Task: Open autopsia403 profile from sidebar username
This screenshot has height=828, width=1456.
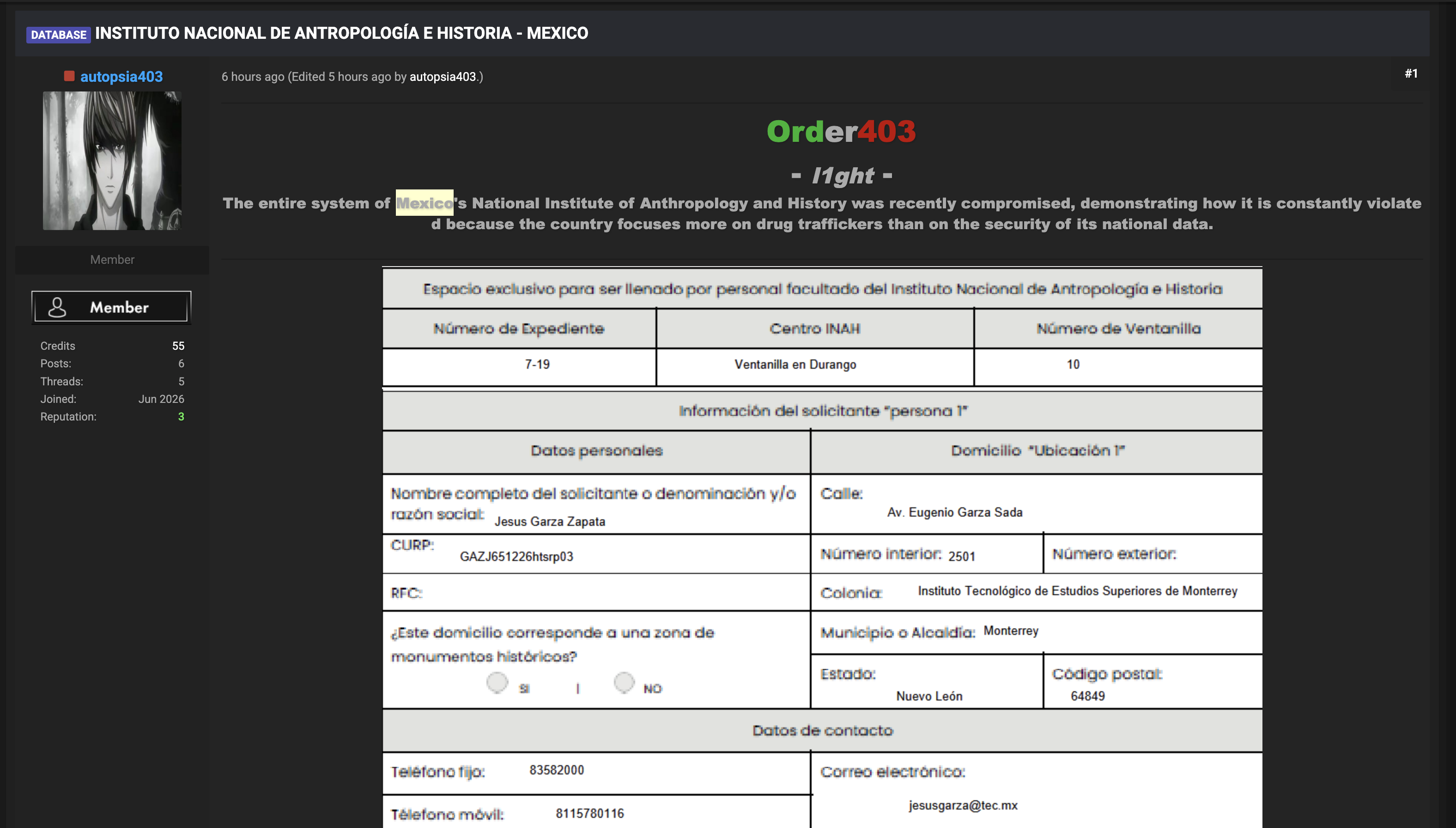Action: point(121,76)
